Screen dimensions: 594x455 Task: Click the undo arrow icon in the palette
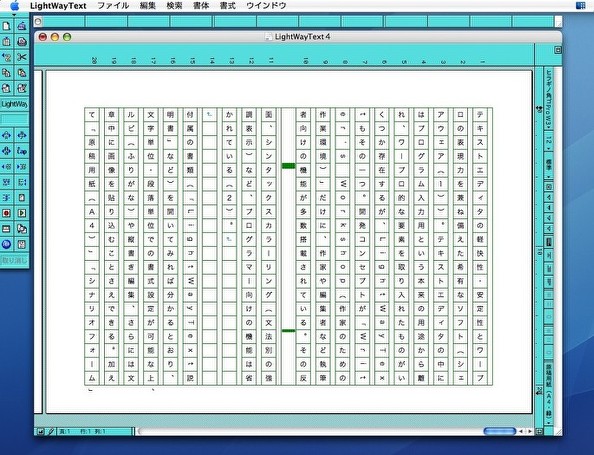coord(6,57)
